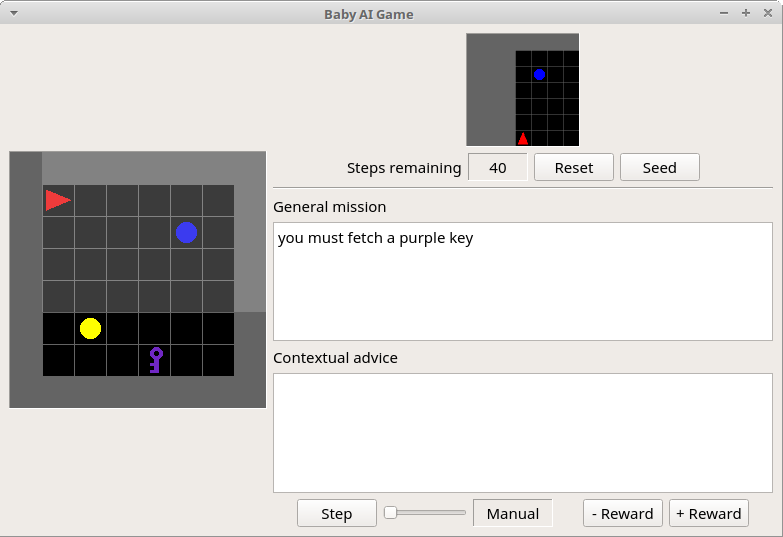
Task: Select the Steps remaining value field
Action: coord(497,167)
